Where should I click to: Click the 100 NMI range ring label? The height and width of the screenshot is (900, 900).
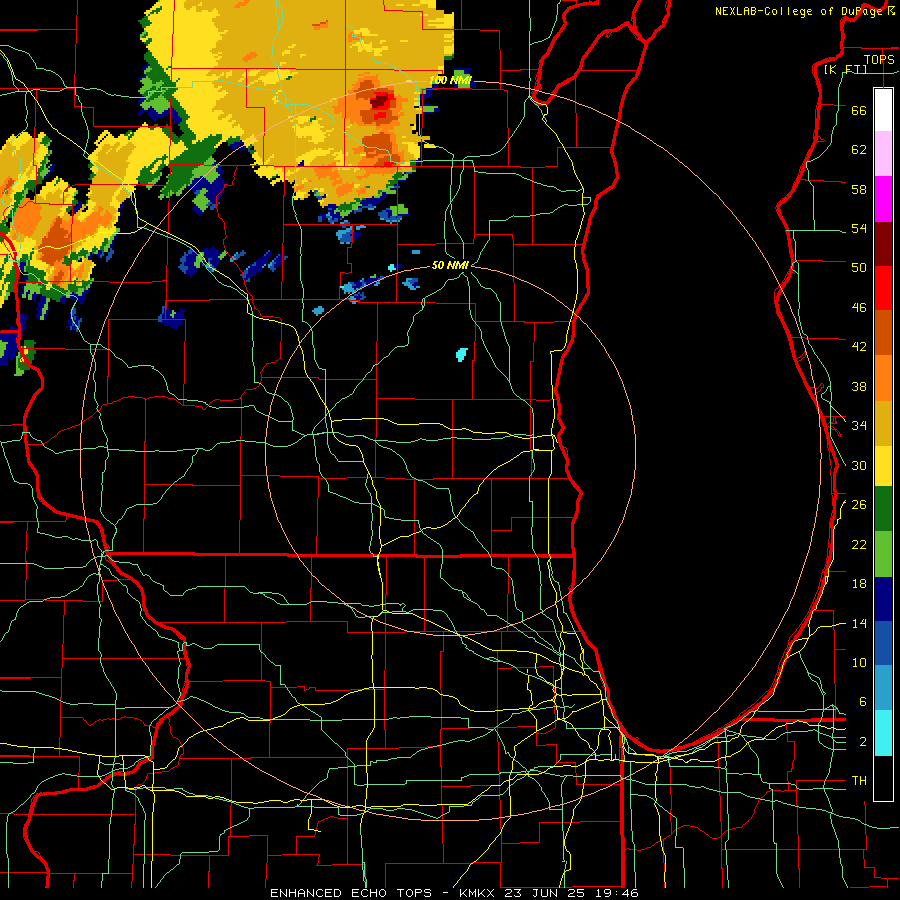(450, 80)
